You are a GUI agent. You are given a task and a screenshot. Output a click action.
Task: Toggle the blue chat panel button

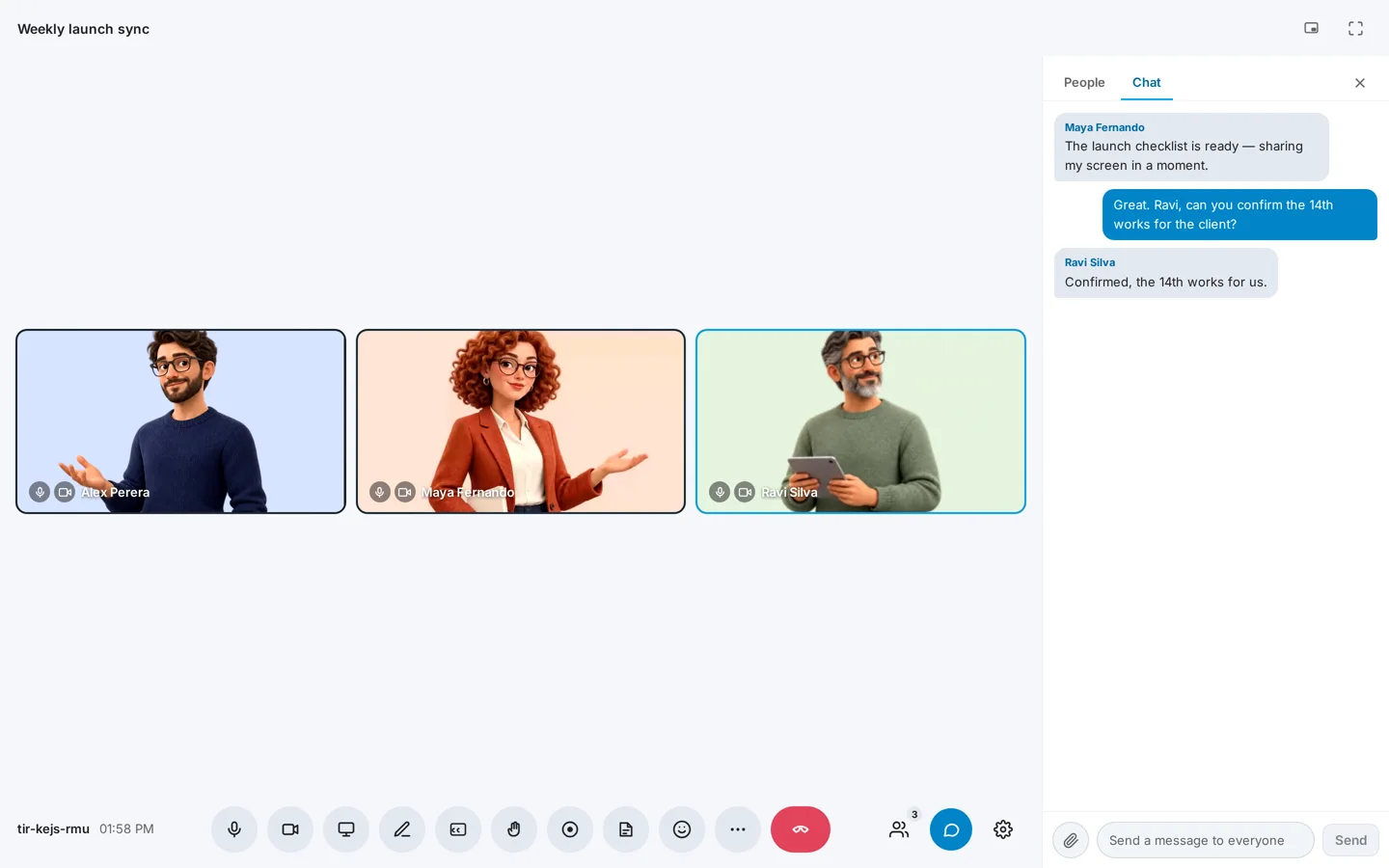pyautogui.click(x=951, y=829)
